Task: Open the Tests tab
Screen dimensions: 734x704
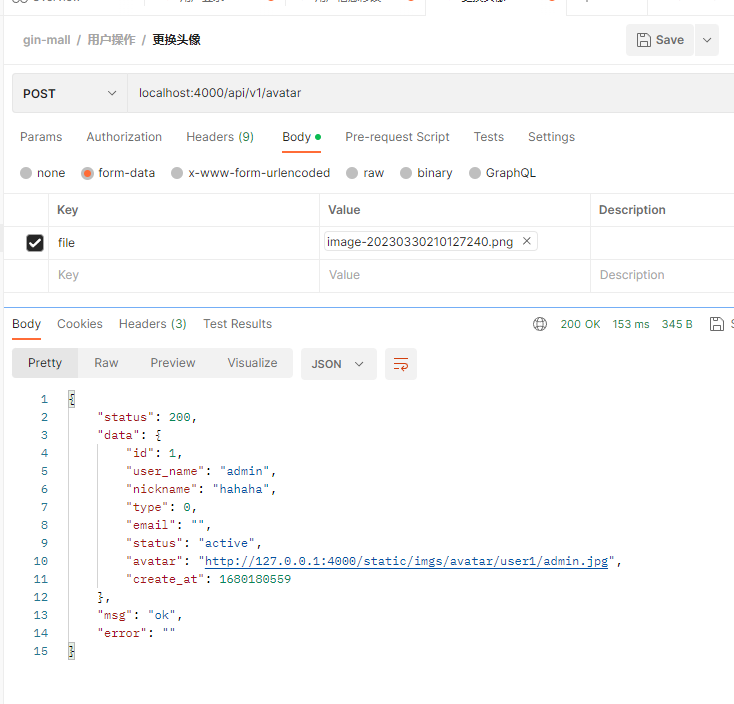Action: point(489,137)
